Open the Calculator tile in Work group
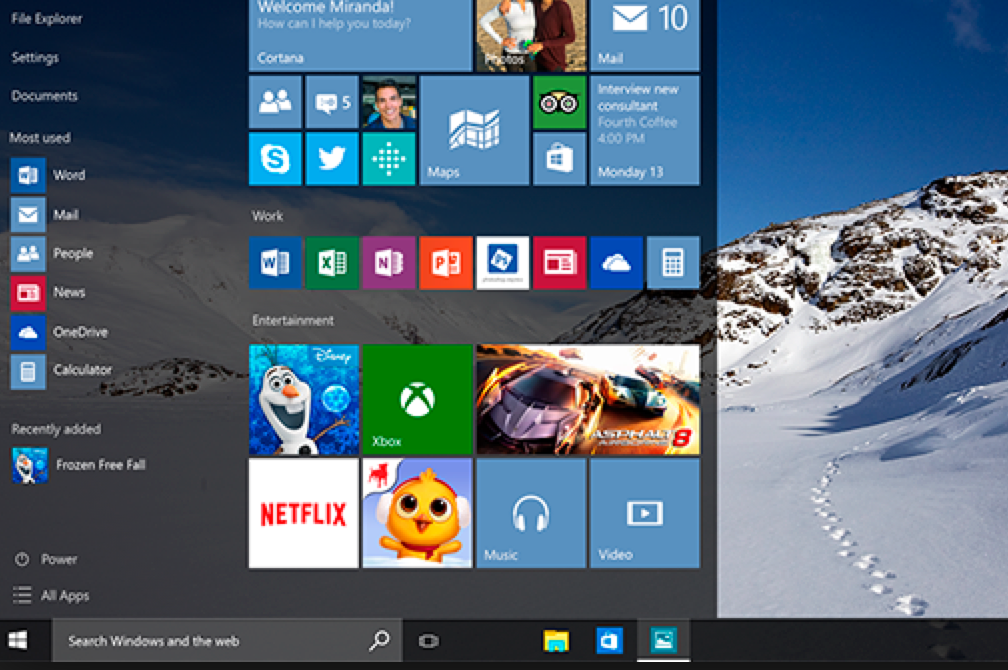1008x670 pixels. coord(673,263)
